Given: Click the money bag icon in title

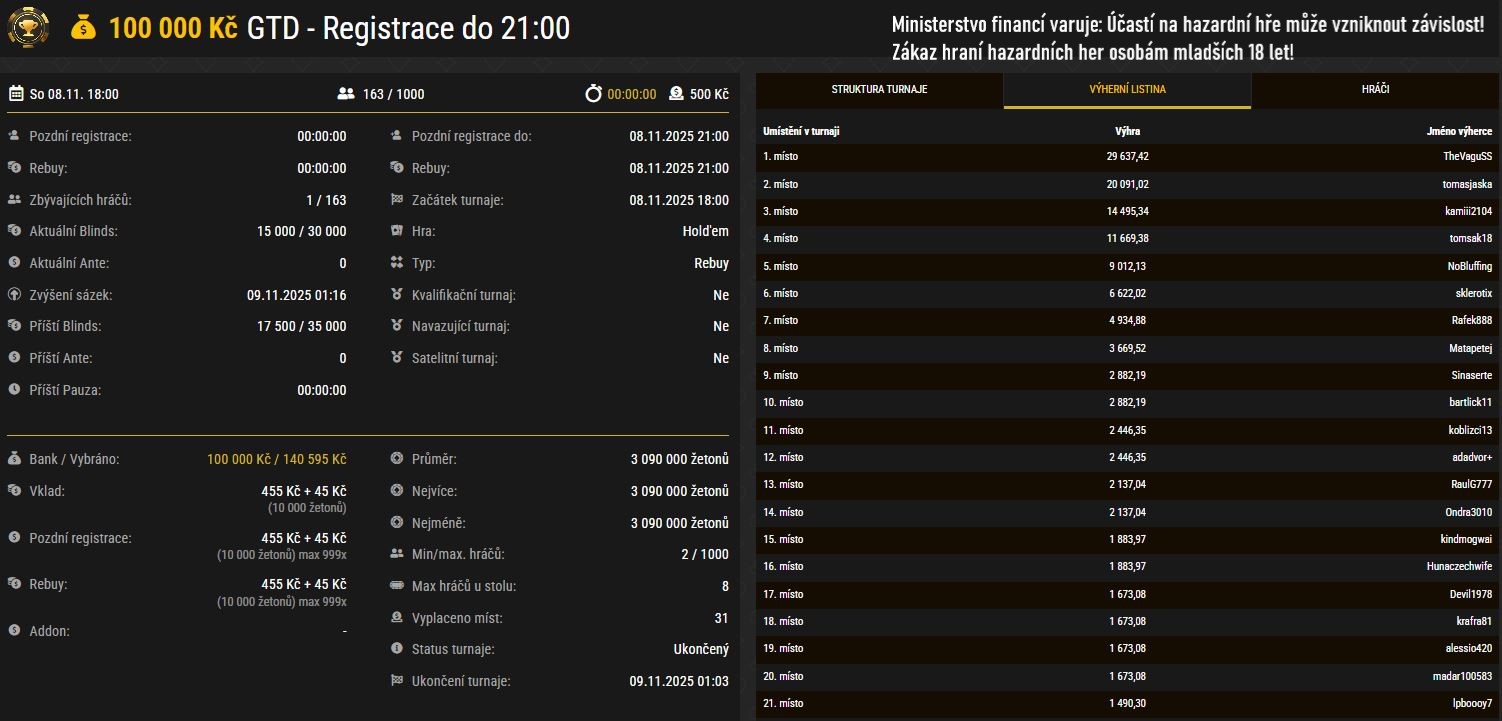Looking at the screenshot, I should coord(83,28).
